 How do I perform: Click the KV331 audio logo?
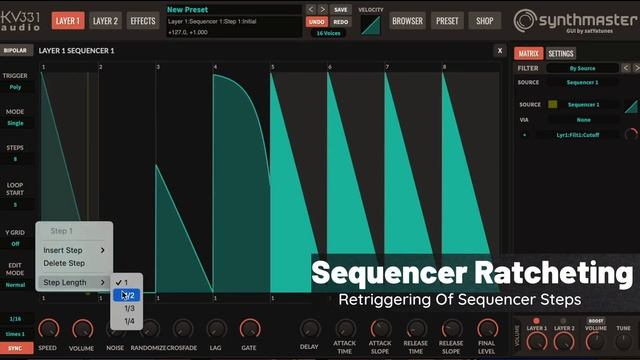coord(20,21)
